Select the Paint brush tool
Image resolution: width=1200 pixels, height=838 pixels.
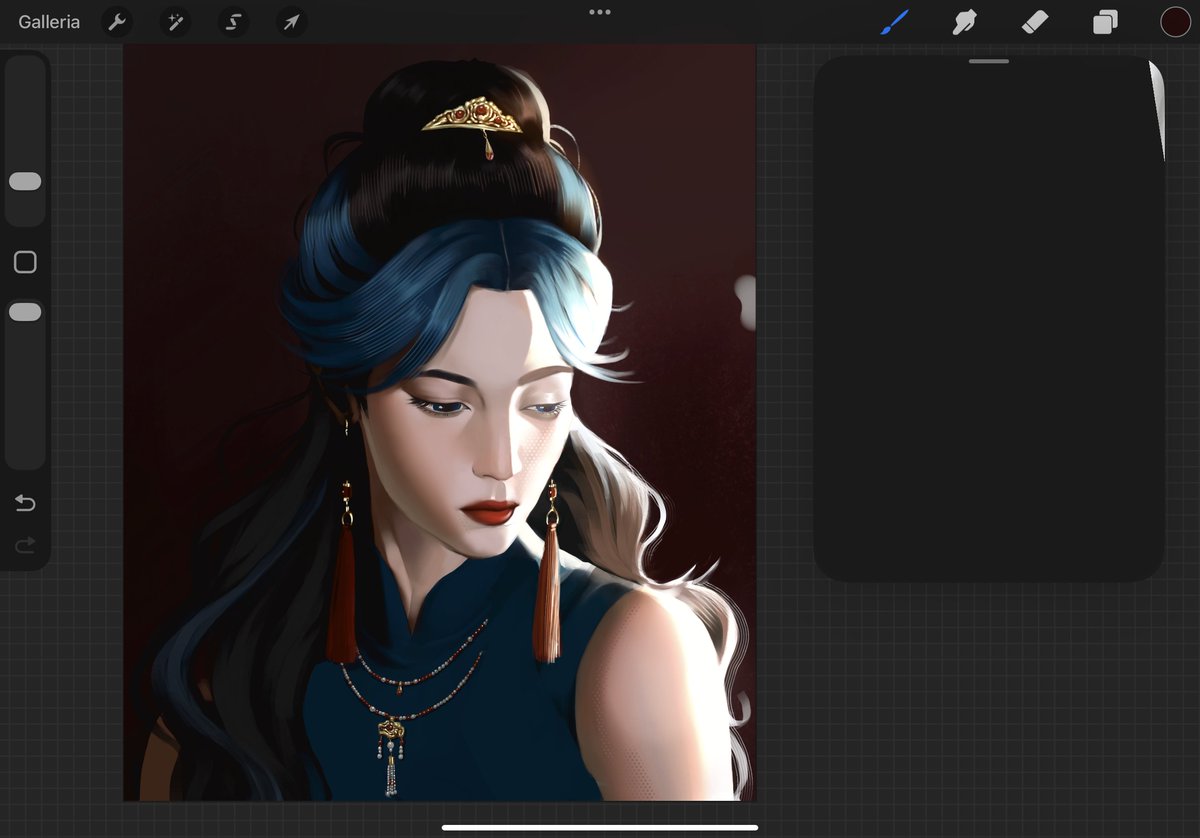894,22
